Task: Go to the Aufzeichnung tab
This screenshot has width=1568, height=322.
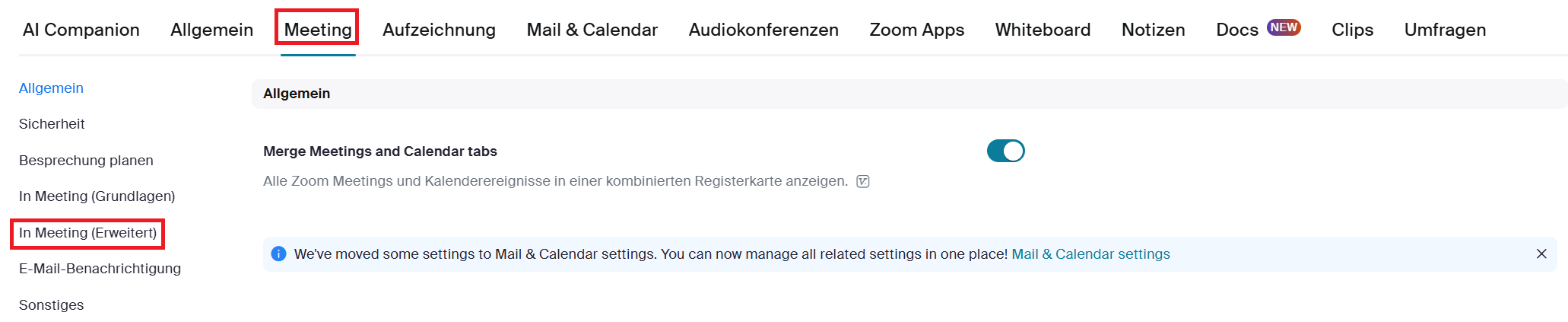Action: (439, 30)
